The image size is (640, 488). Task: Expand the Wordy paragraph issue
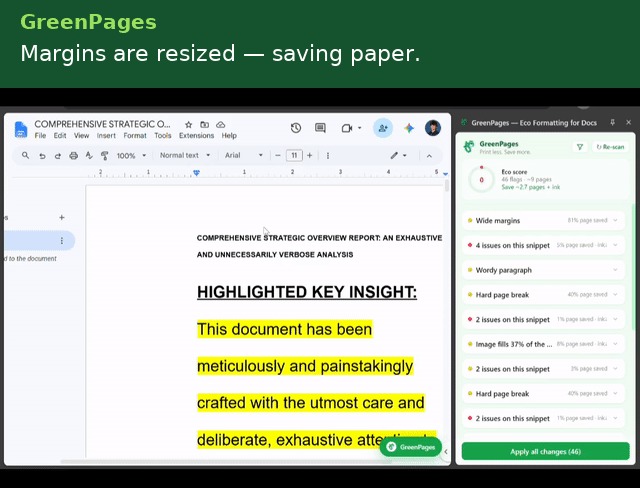pyautogui.click(x=543, y=270)
